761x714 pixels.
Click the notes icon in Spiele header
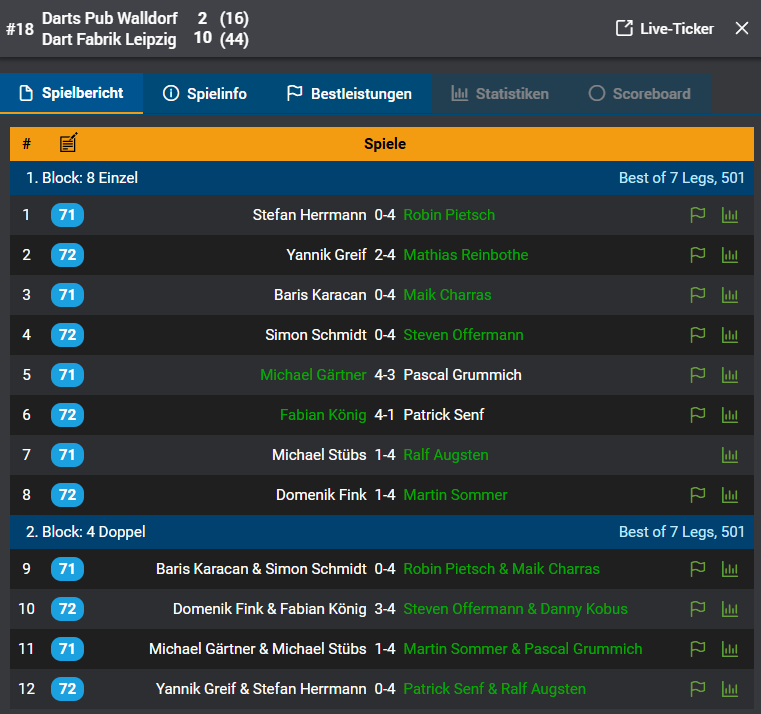coord(68,143)
